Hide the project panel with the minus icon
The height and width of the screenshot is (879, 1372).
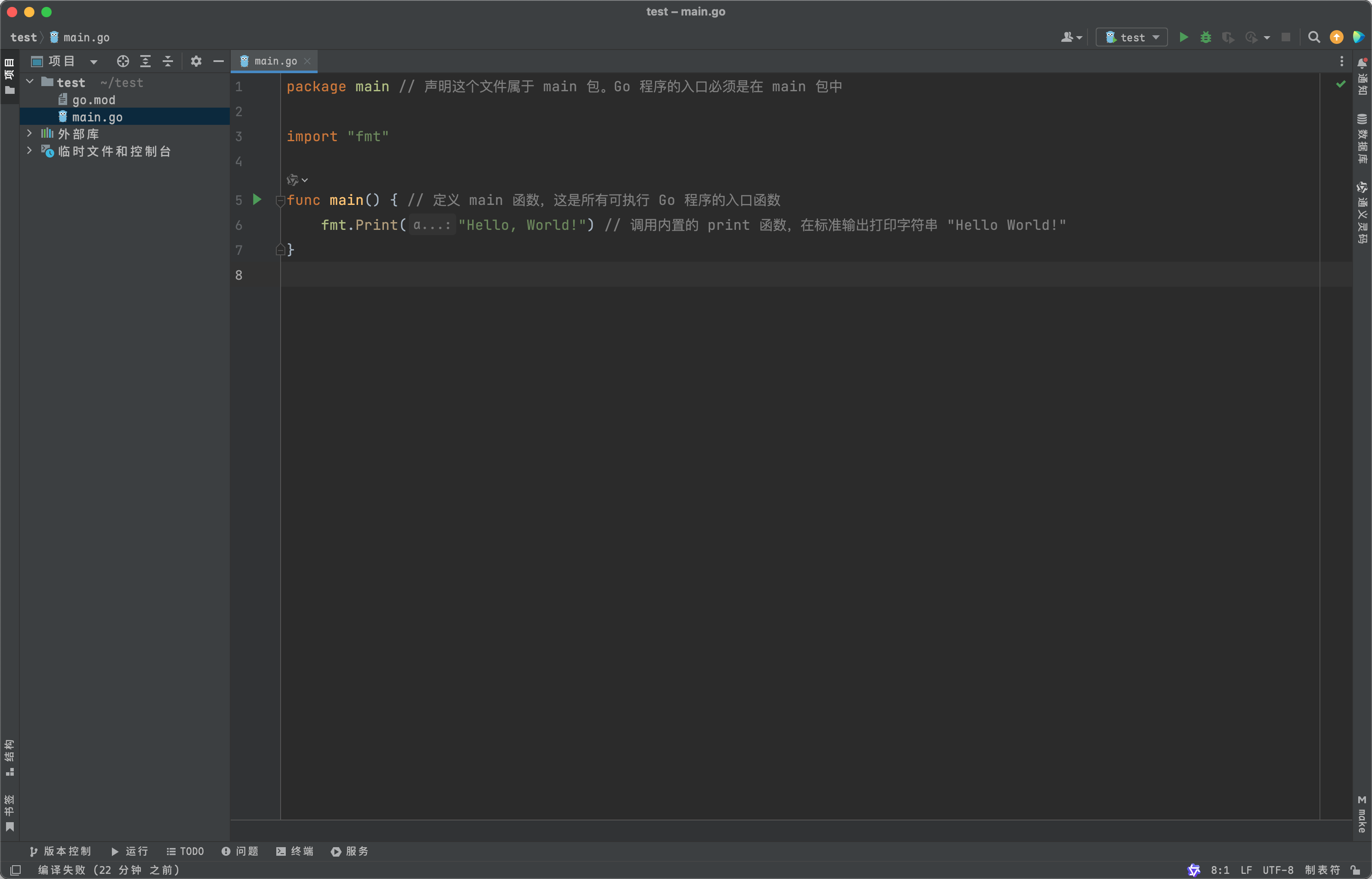point(219,61)
